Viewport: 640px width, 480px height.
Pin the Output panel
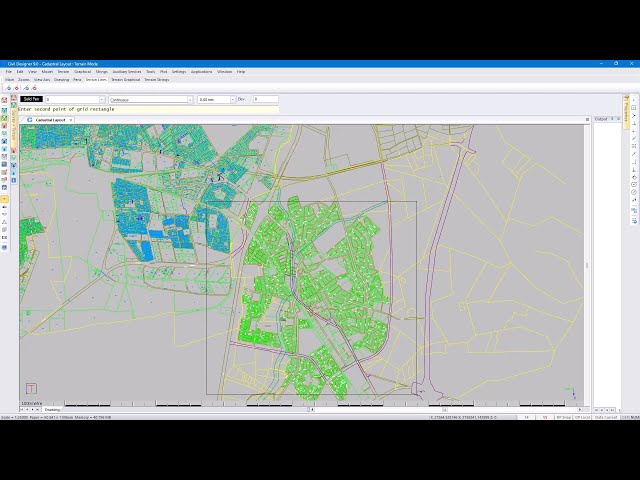pyautogui.click(x=612, y=119)
